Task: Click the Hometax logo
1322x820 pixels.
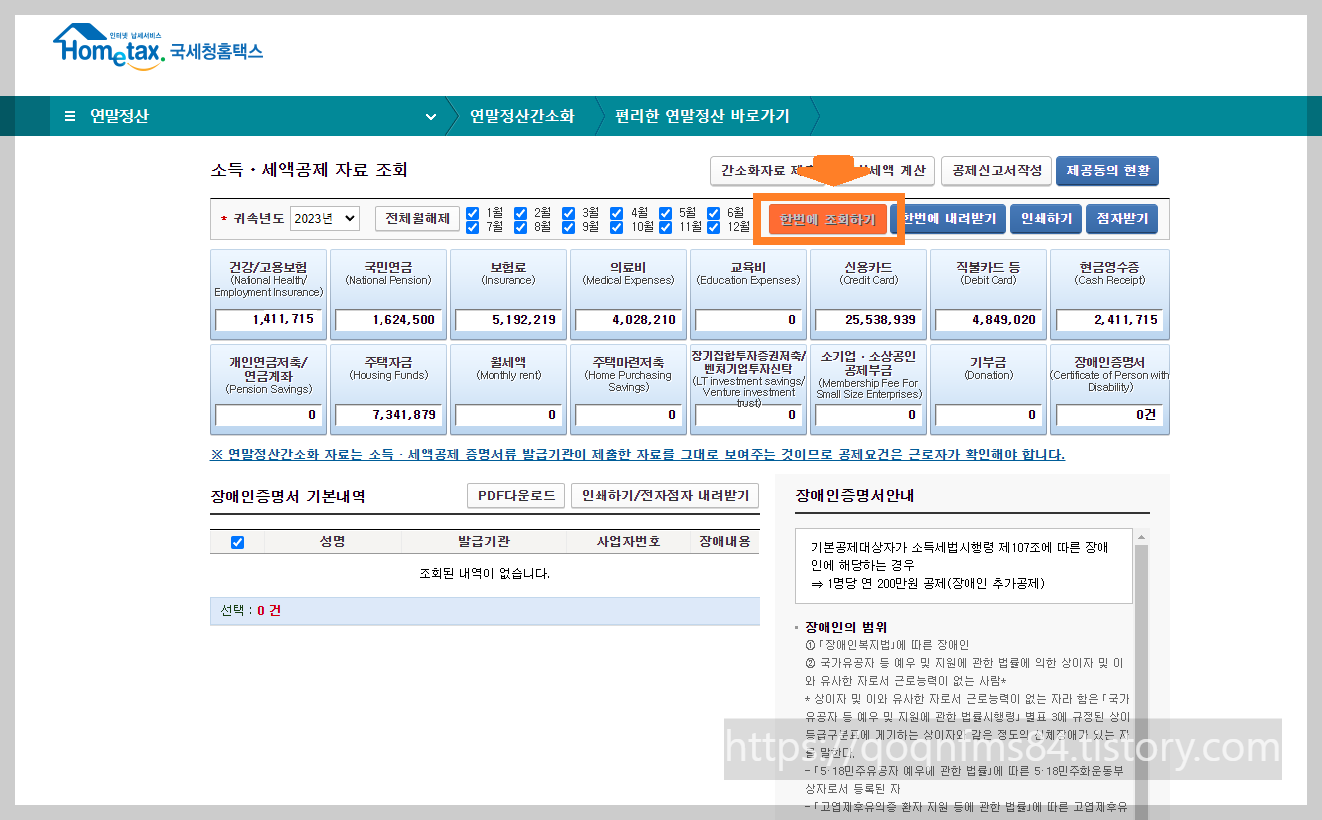Action: (158, 49)
